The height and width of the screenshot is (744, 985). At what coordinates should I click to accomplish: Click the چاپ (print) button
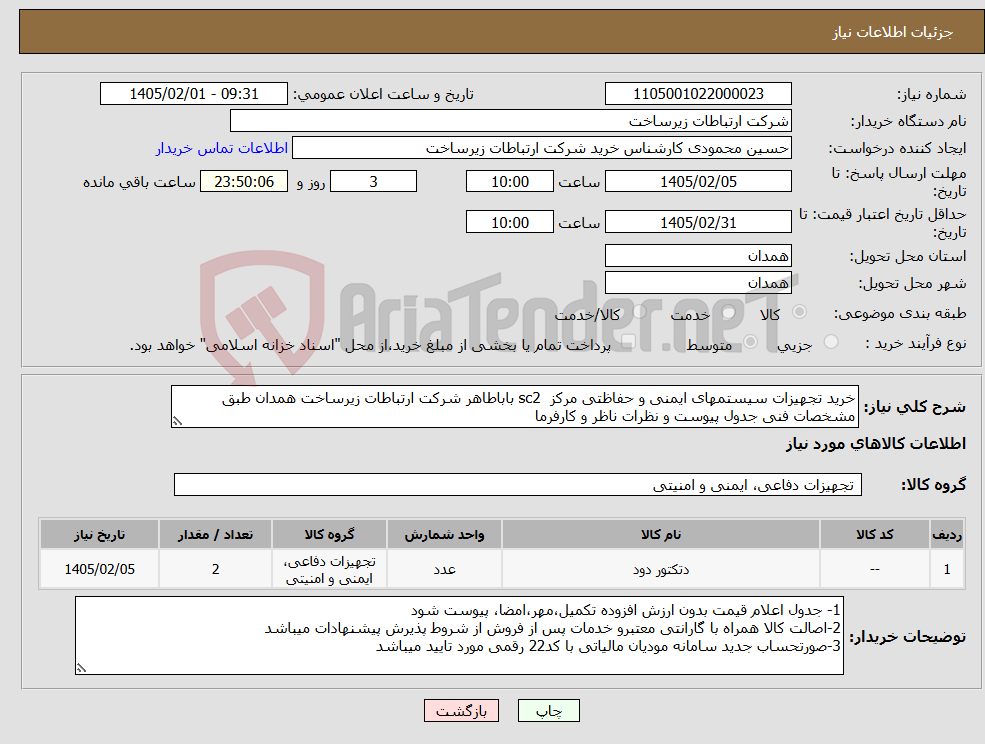[x=548, y=711]
